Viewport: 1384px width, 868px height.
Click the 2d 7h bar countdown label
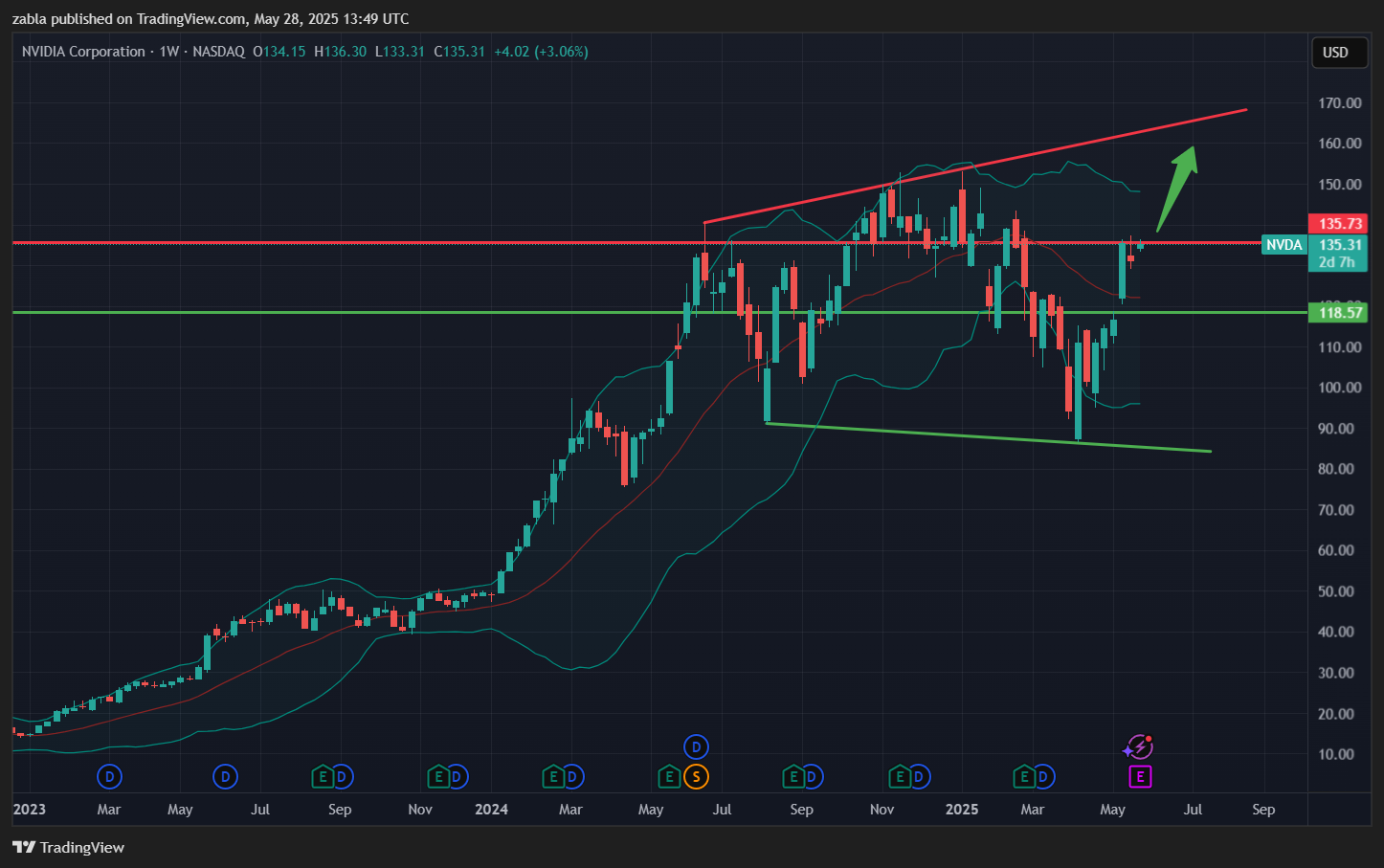tap(1336, 262)
